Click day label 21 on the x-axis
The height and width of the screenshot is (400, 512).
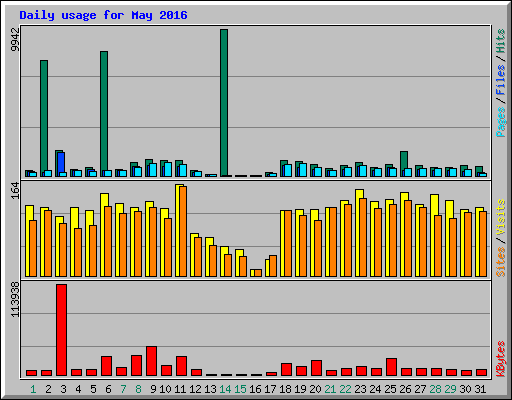point(330,389)
